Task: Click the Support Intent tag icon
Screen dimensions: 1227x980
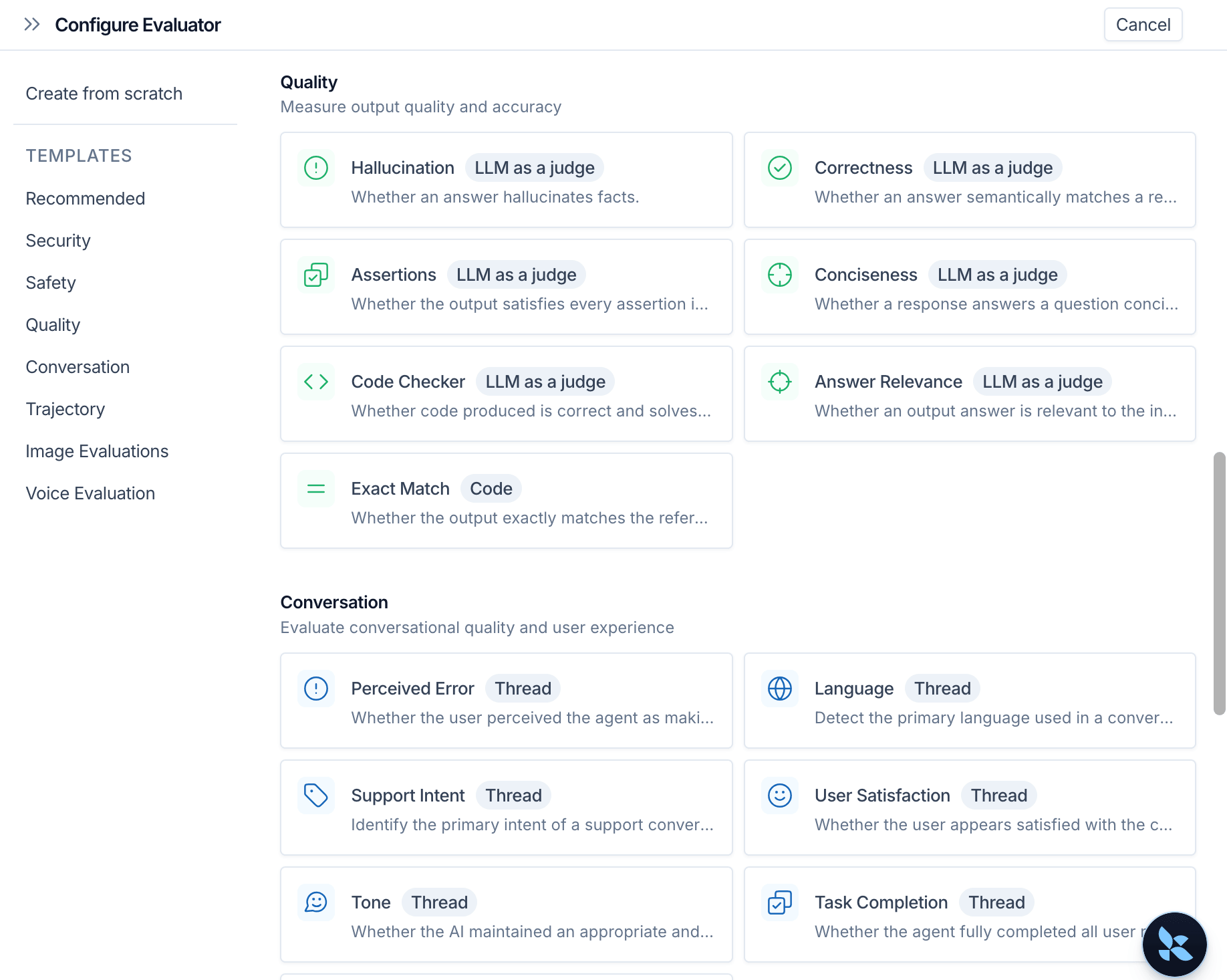Action: coord(316,795)
